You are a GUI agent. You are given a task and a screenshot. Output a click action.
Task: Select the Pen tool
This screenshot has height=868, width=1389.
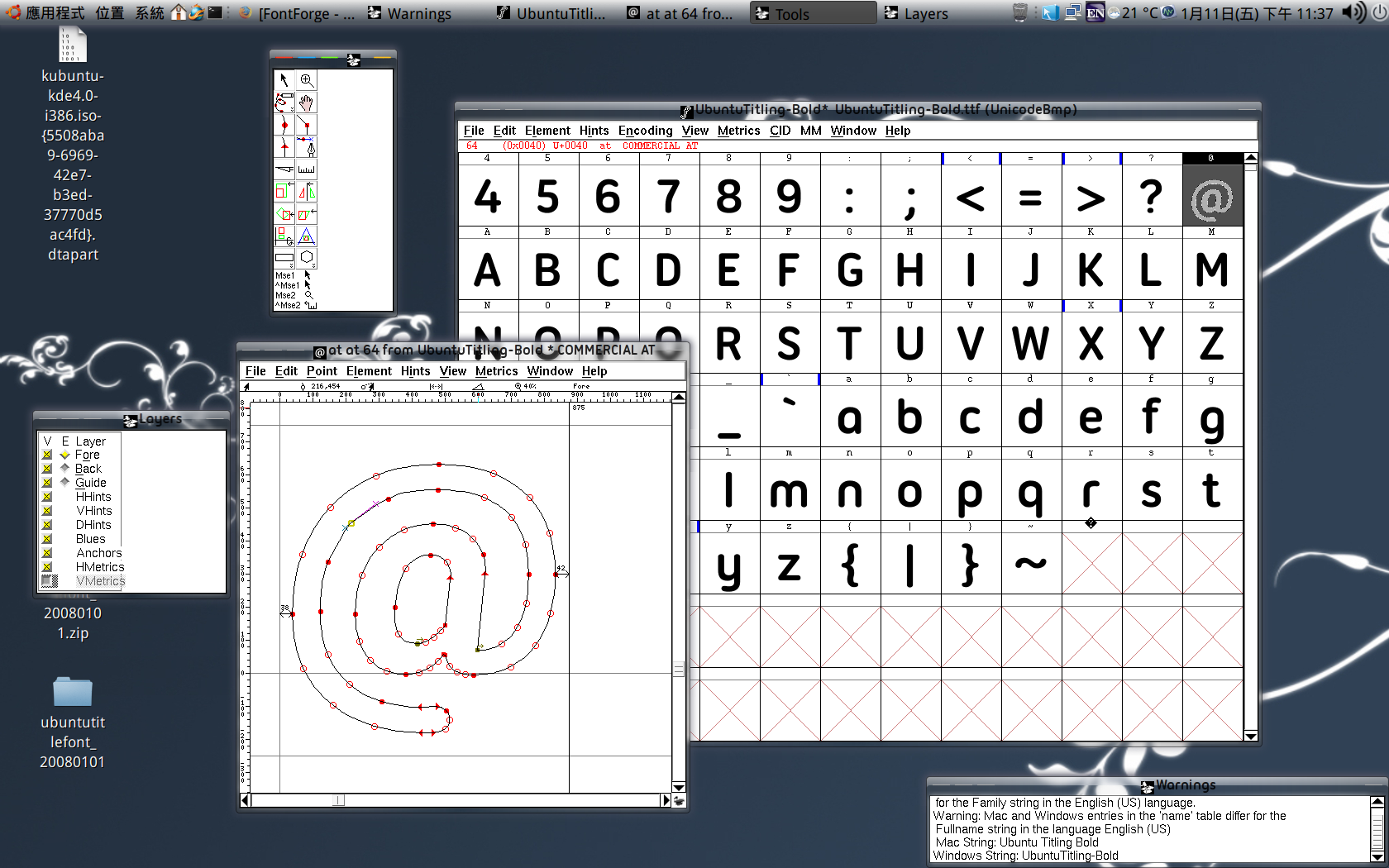[x=307, y=147]
